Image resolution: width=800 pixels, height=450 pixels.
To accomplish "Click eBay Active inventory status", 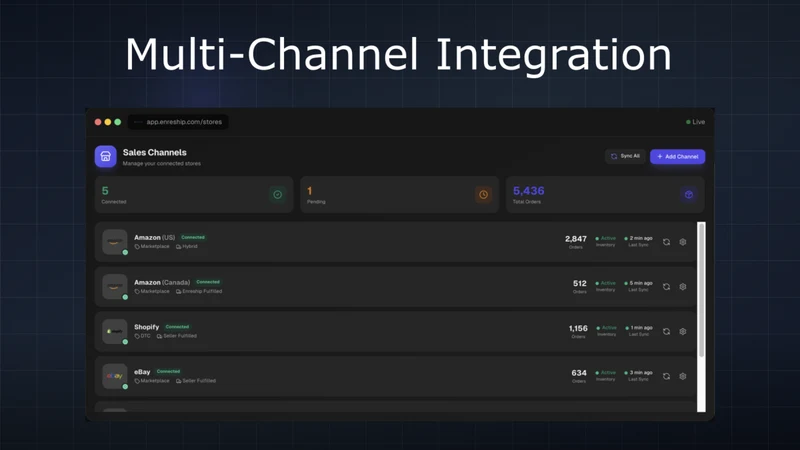I will pos(606,372).
